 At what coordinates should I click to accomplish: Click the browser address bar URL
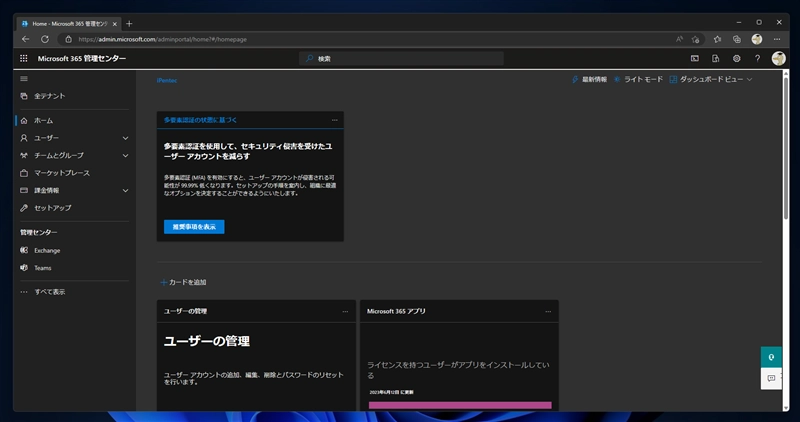162,39
